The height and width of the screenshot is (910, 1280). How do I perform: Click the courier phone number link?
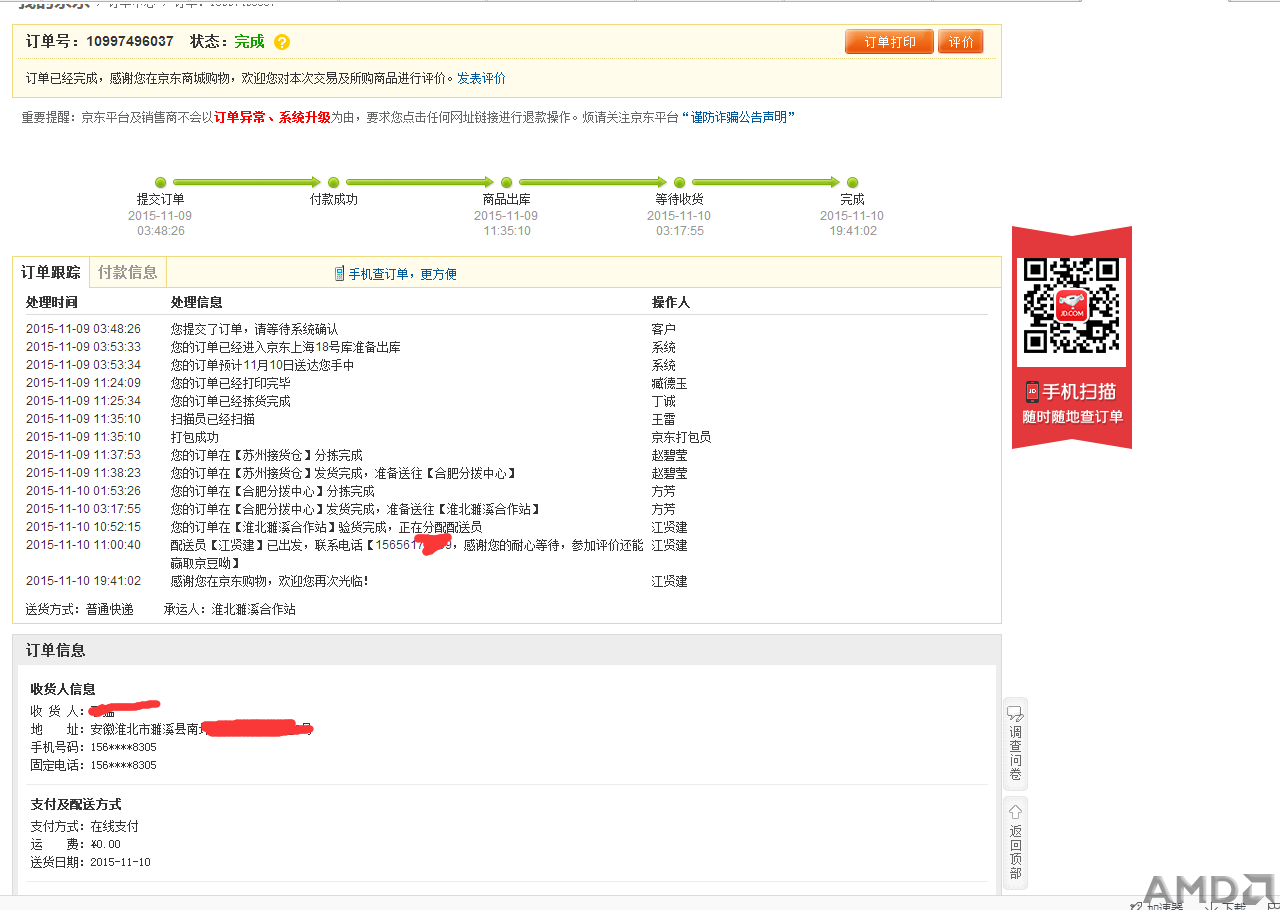pyautogui.click(x=413, y=545)
